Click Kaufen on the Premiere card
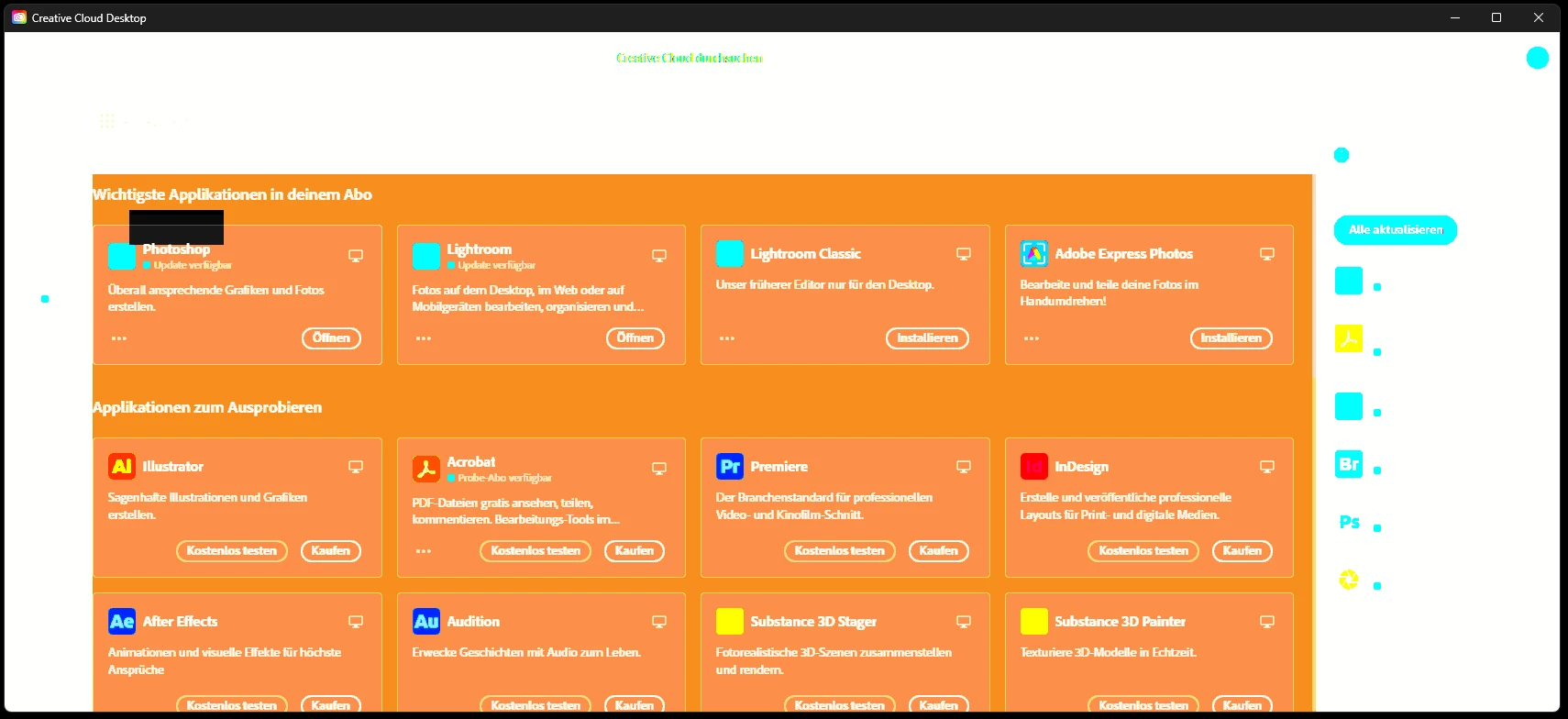This screenshot has height=719, width=1568. coord(939,551)
